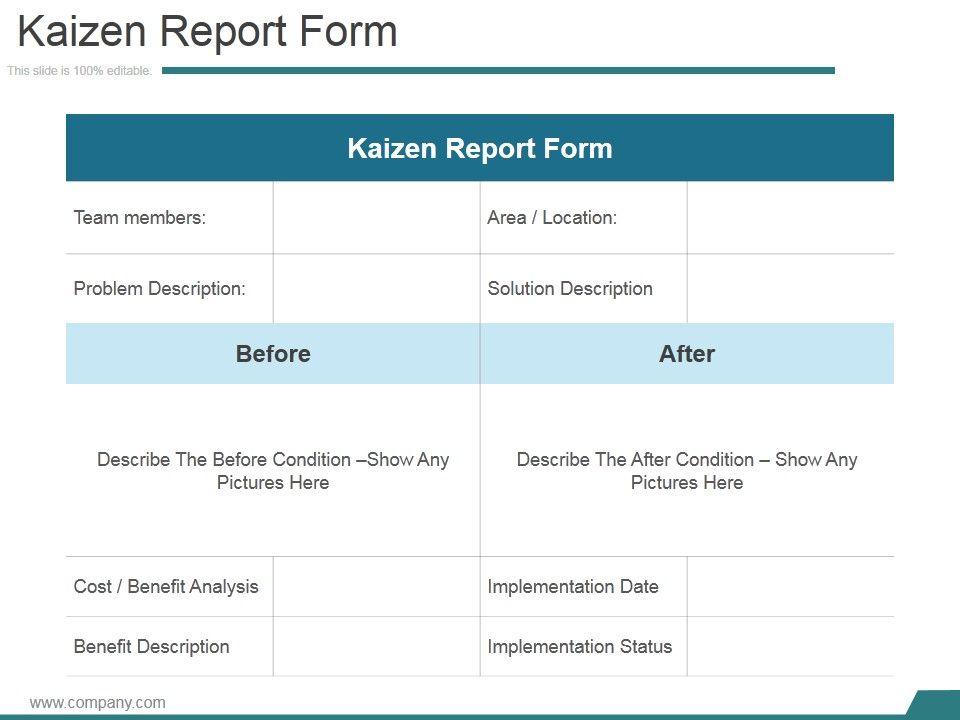Click the blank cell next to Area / Location
960x720 pixels.
790,218
